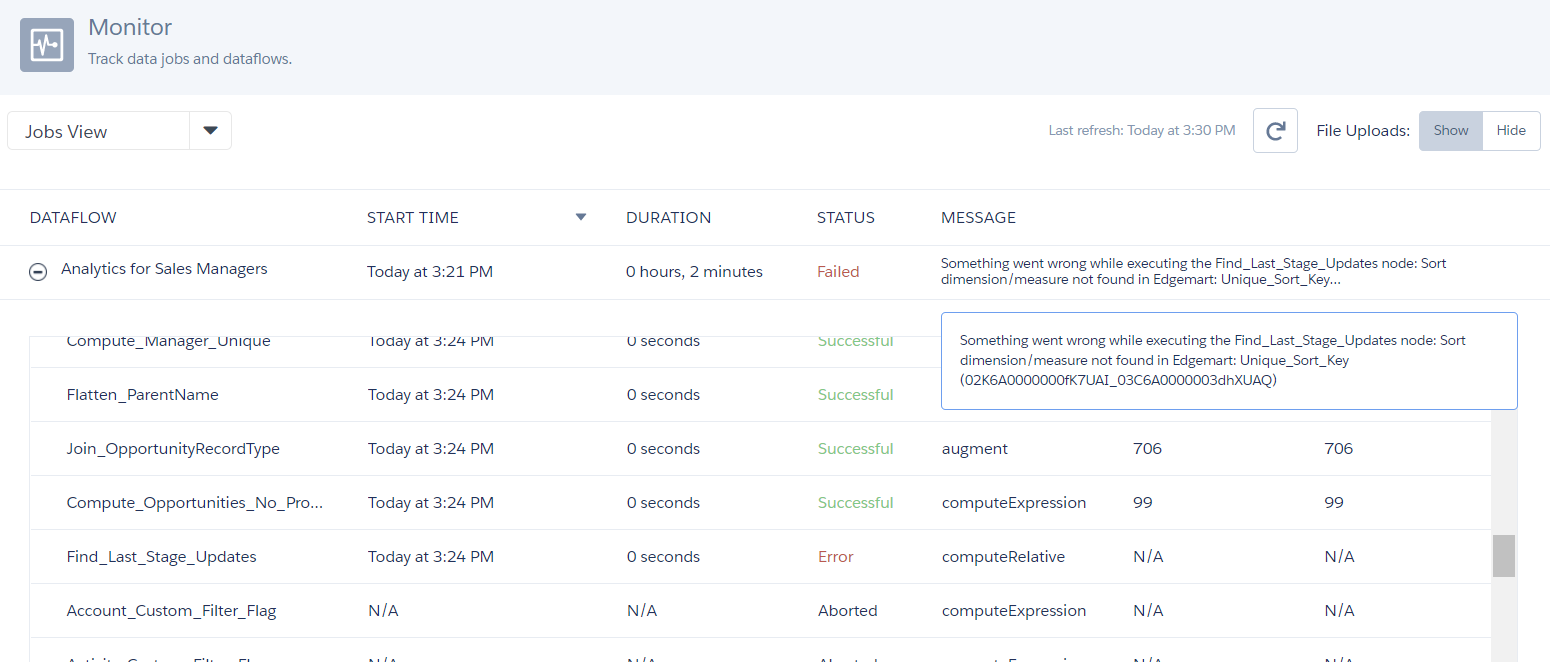Click the refresh icon to reload jobs

1275,130
